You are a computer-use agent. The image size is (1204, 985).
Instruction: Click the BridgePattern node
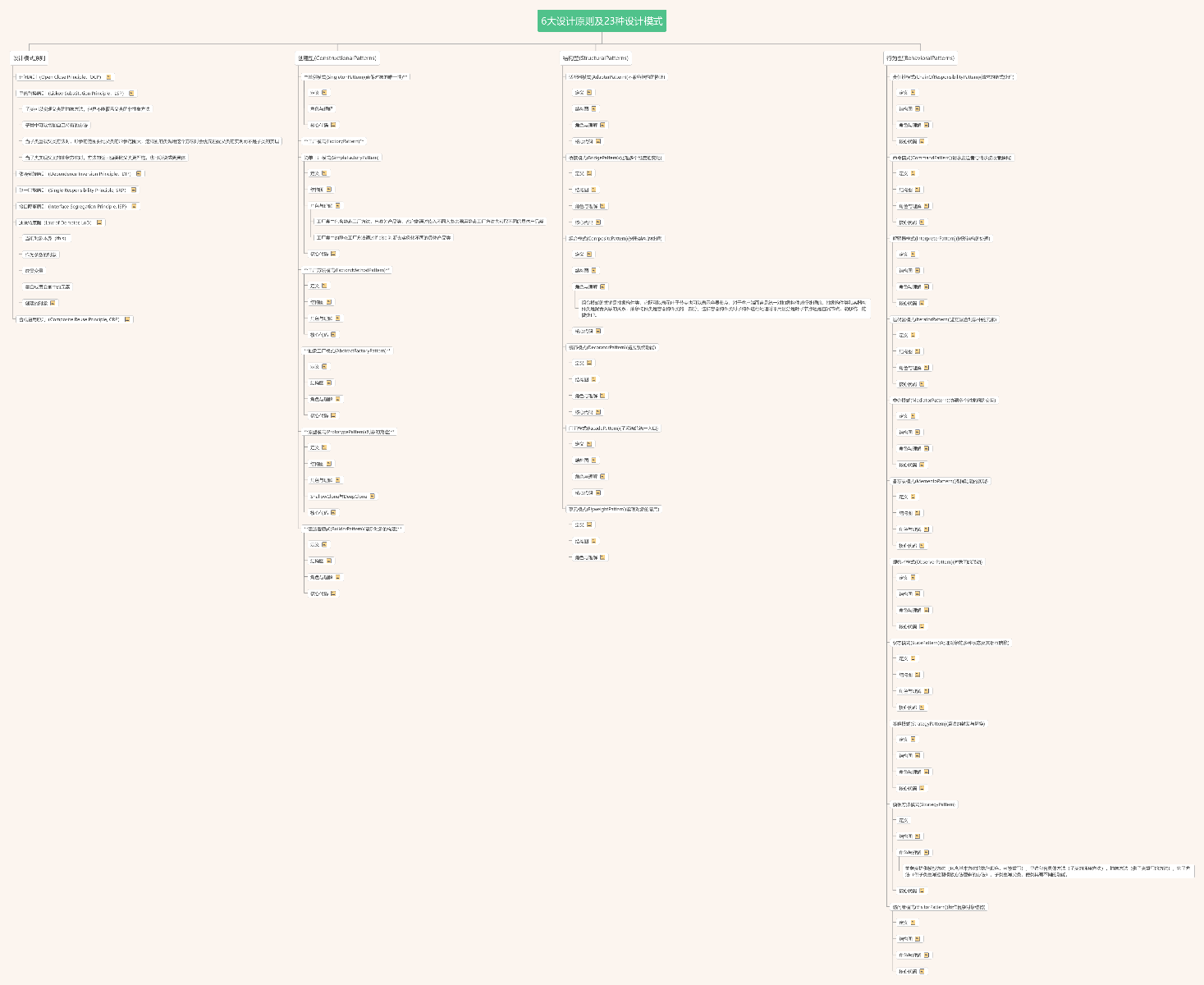(615, 158)
